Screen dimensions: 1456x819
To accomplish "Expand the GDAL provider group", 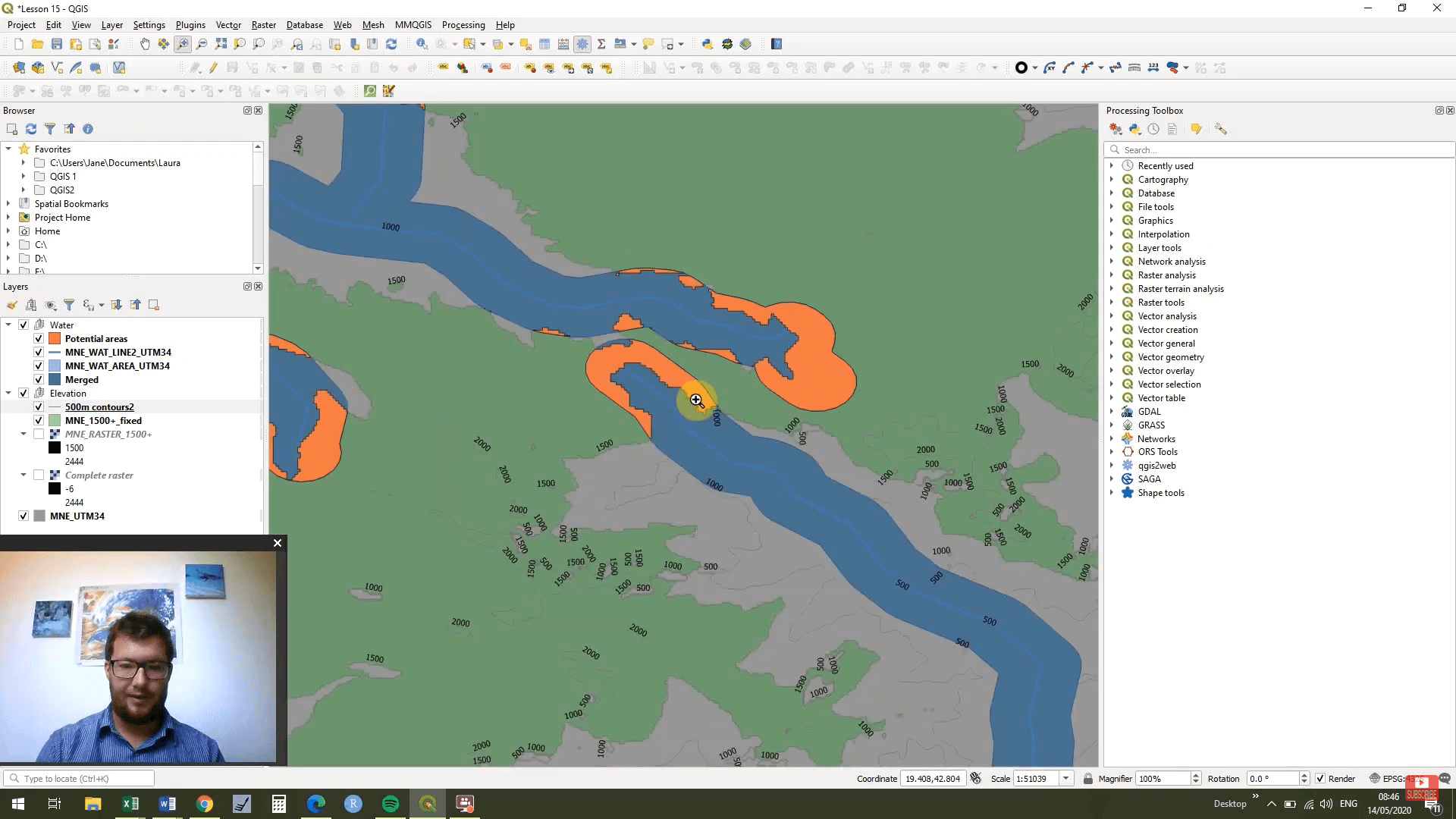I will pyautogui.click(x=1112, y=412).
